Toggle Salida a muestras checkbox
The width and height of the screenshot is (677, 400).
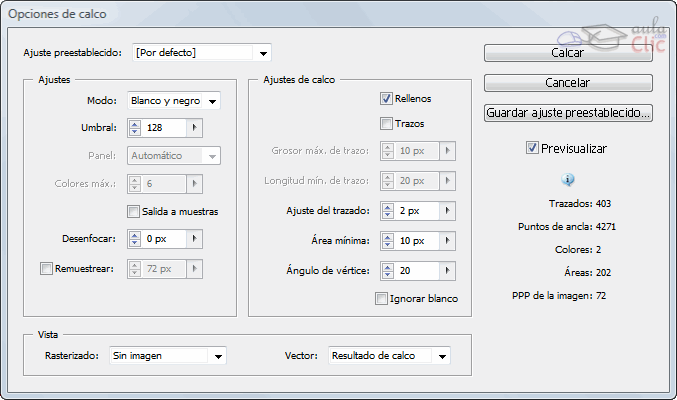pyautogui.click(x=133, y=211)
